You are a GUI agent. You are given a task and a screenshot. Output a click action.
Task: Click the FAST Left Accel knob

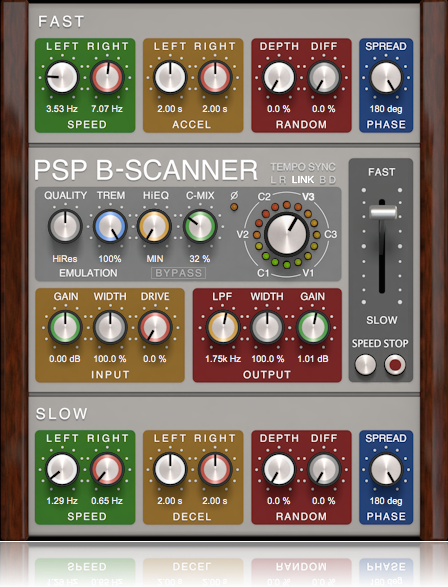click(170, 77)
